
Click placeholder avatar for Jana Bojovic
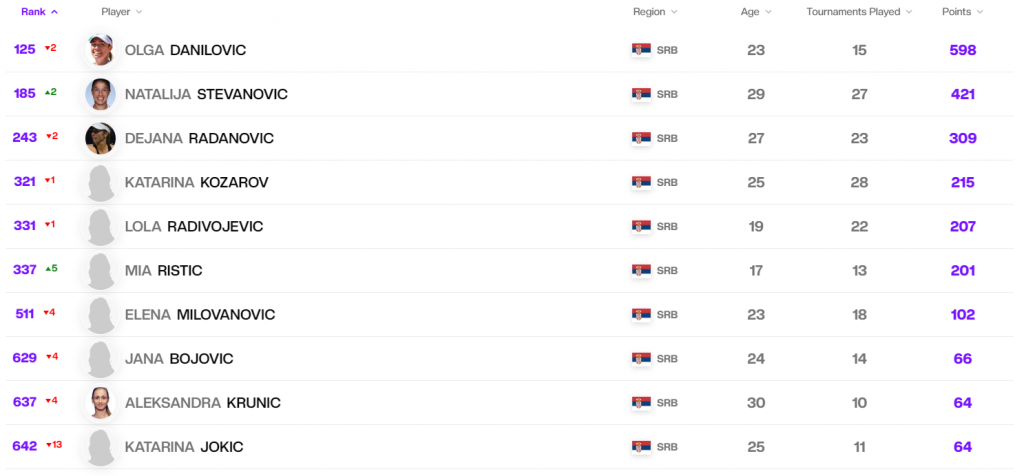coord(101,359)
